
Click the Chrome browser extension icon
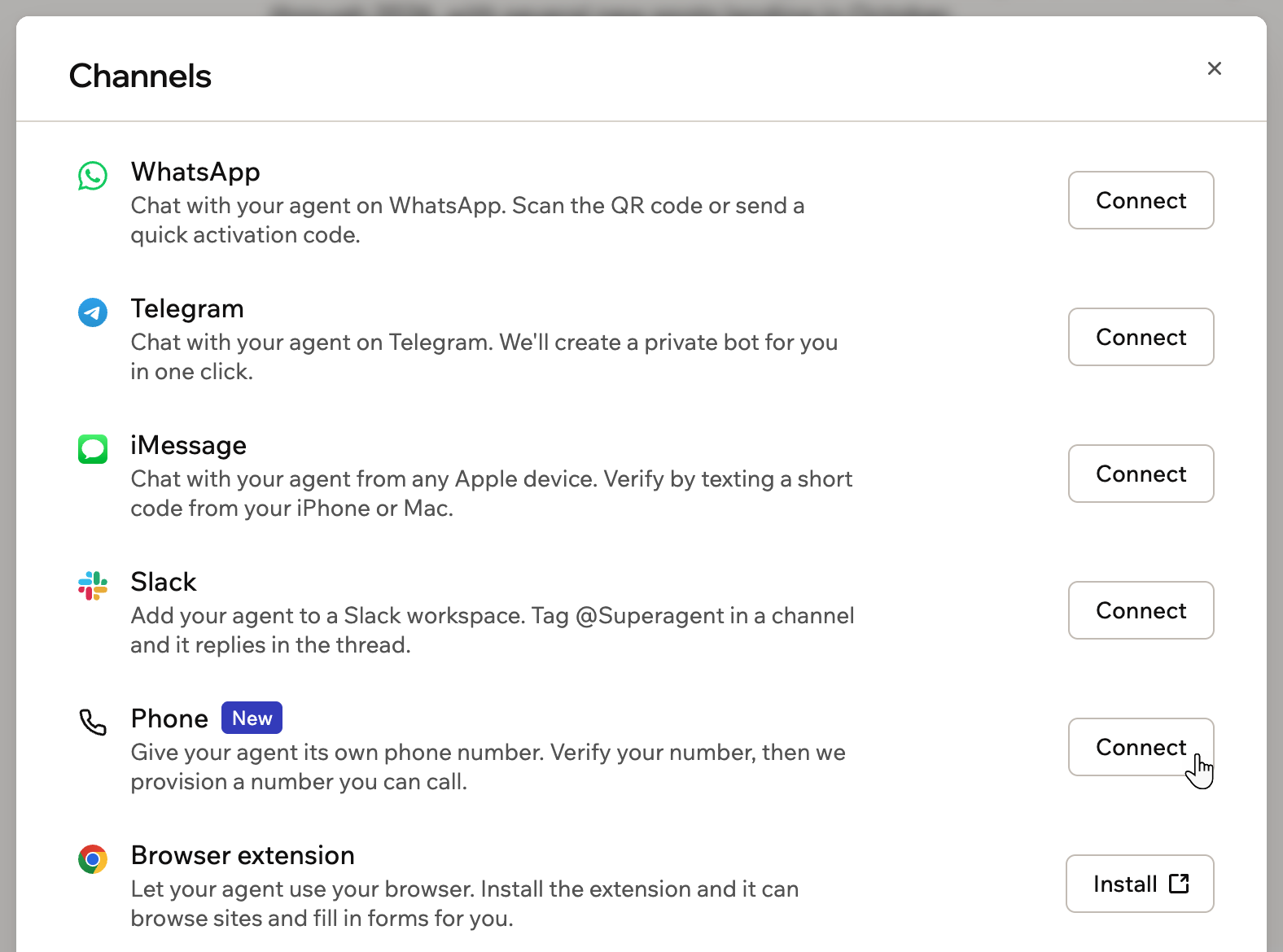click(93, 858)
